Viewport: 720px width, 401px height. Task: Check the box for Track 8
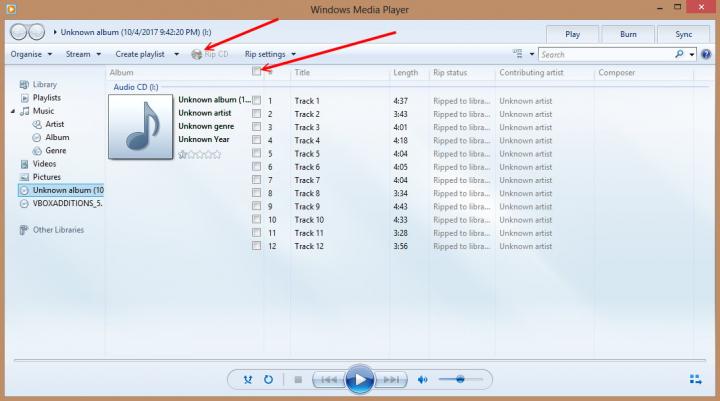point(256,193)
